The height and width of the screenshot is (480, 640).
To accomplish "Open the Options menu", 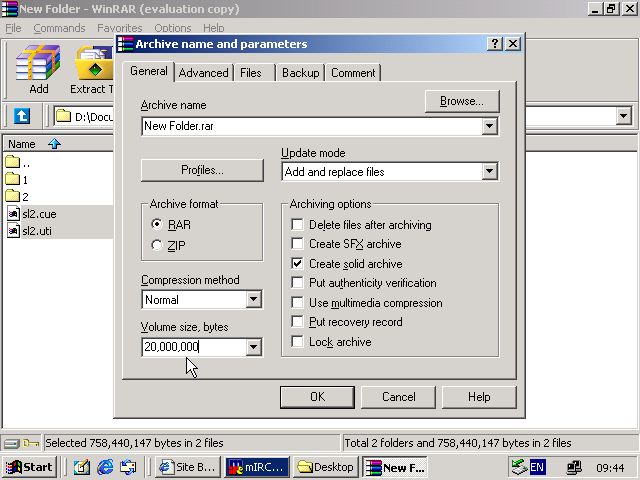I will point(173,28).
